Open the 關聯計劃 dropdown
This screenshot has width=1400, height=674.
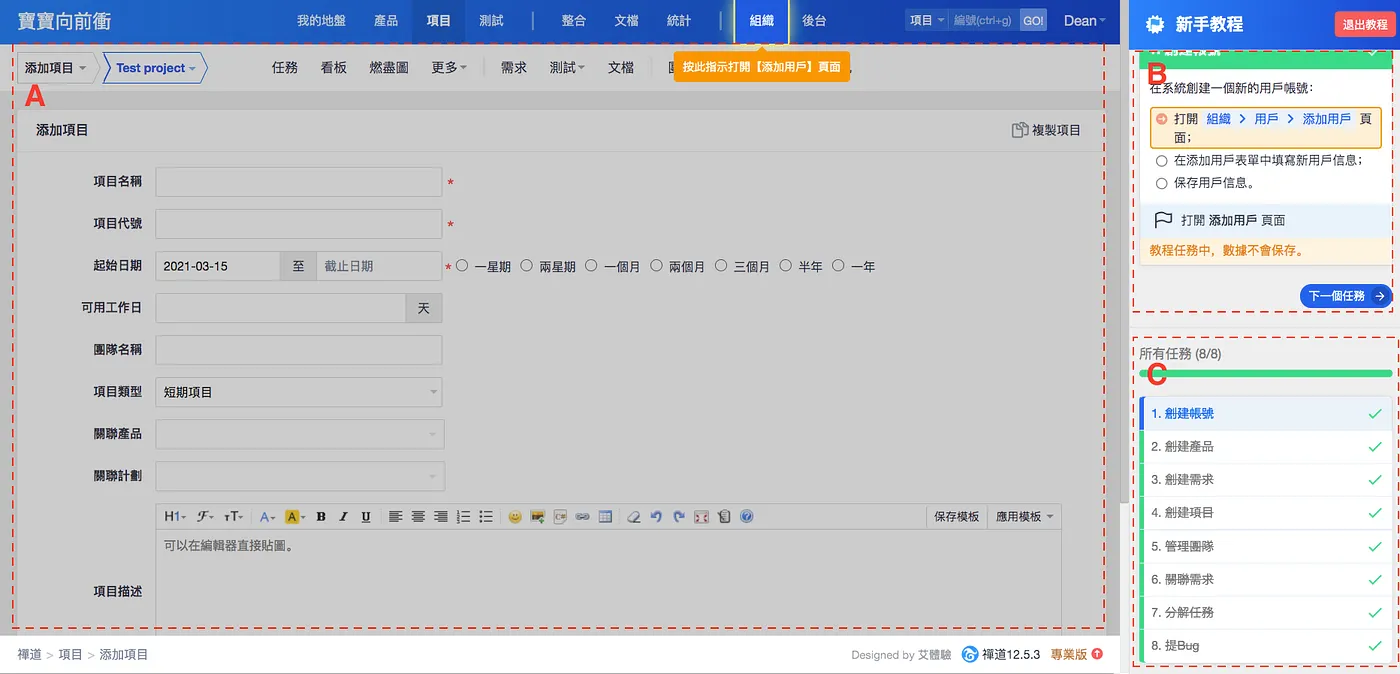coord(299,476)
